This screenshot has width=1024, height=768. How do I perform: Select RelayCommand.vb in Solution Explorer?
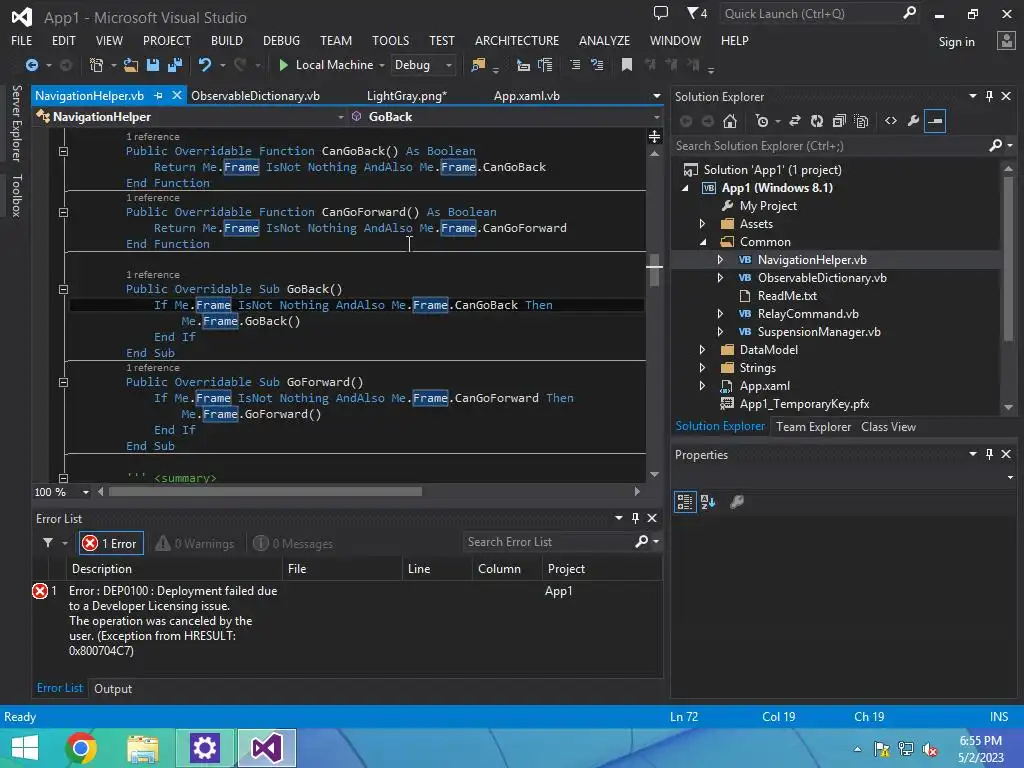point(808,314)
